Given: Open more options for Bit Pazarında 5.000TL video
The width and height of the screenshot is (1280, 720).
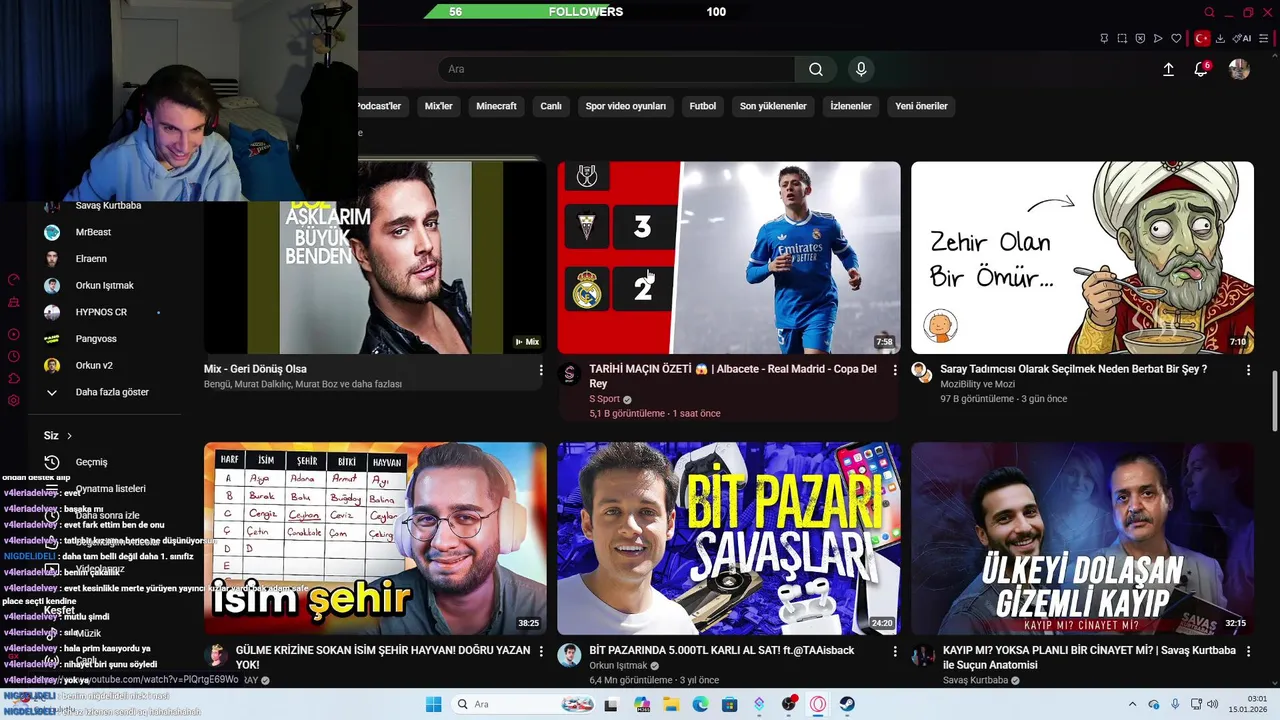Looking at the screenshot, I should pyautogui.click(x=895, y=651).
